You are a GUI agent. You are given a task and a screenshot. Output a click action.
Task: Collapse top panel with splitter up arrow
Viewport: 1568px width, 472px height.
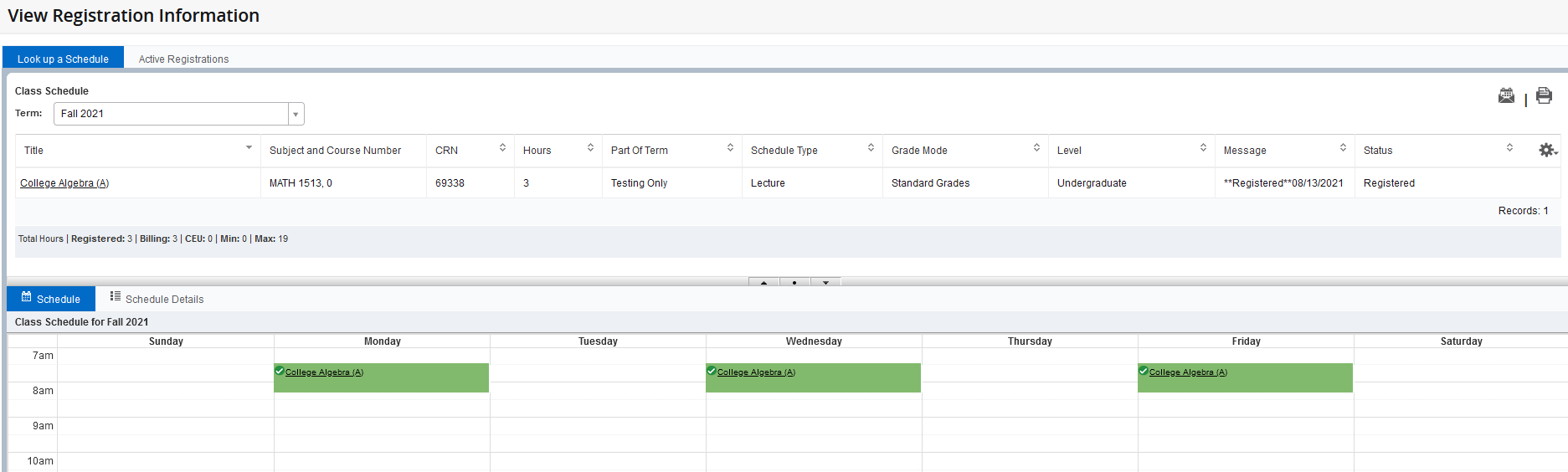763,283
